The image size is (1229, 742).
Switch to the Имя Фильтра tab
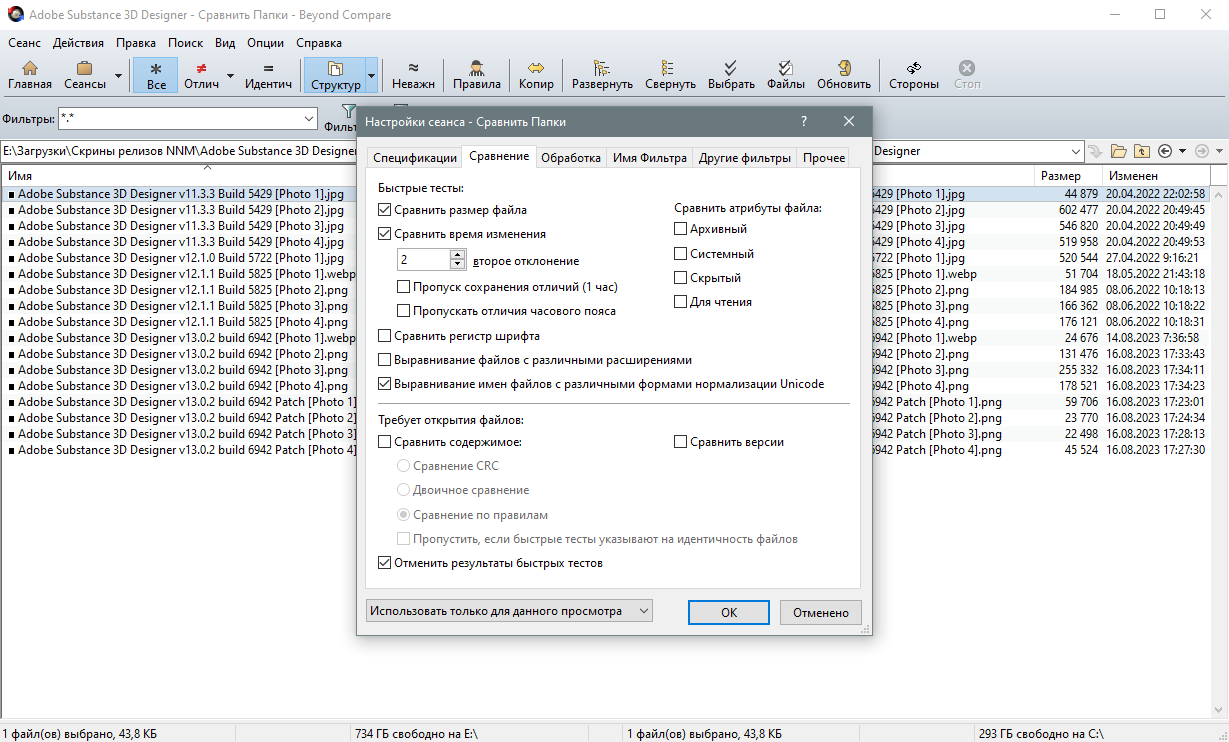[649, 158]
